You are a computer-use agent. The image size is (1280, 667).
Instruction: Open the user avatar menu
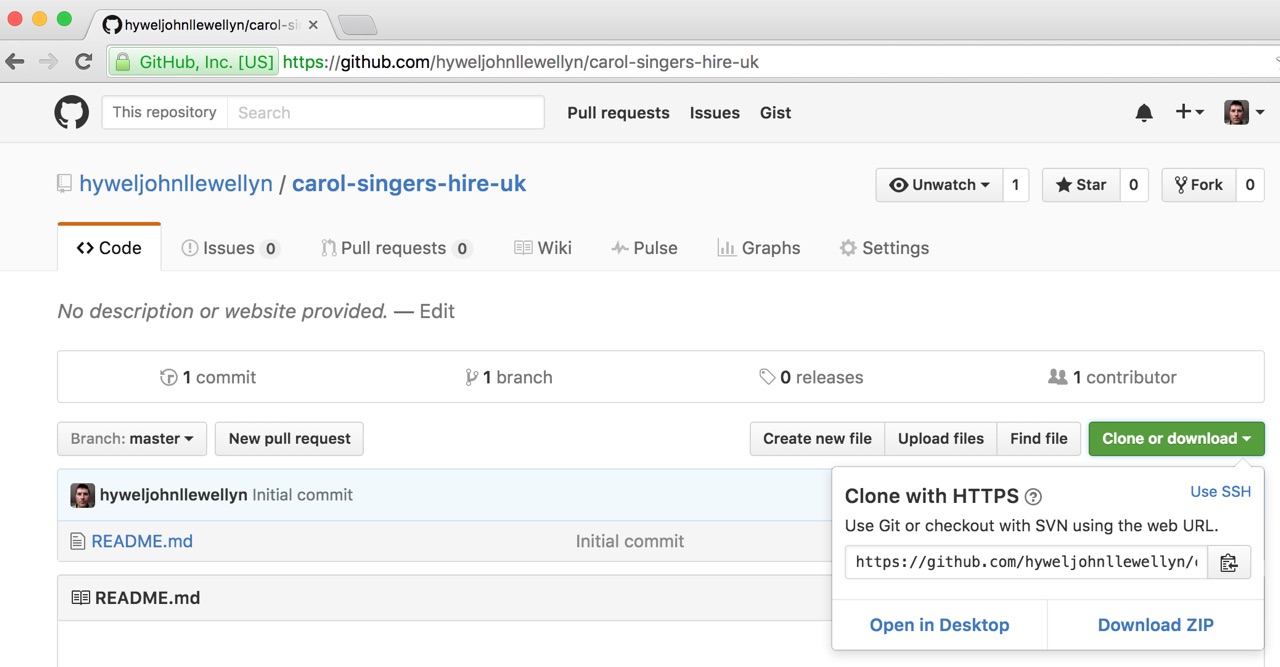tap(1244, 112)
